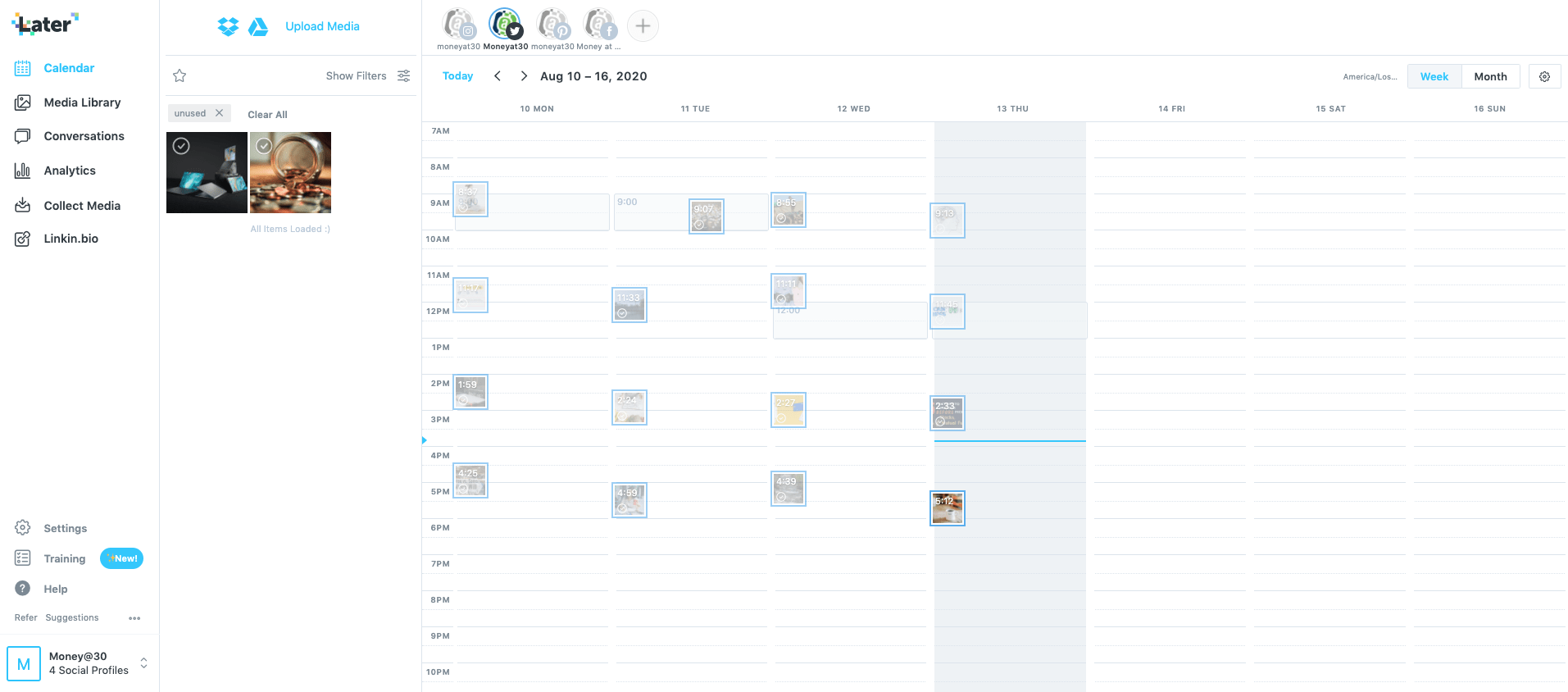Jump to Today

457,76
